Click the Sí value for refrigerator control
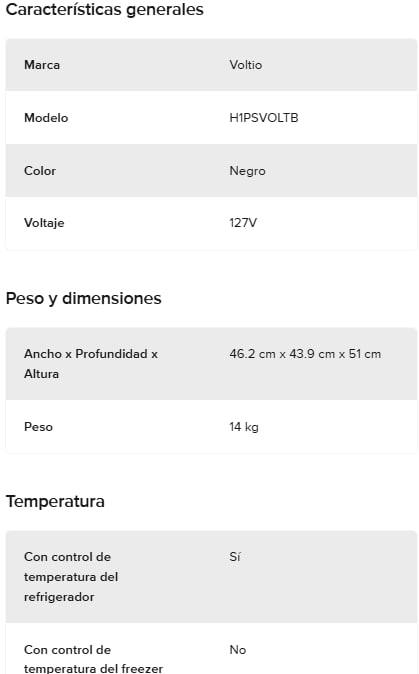Image resolution: width=419 pixels, height=674 pixels. [x=235, y=557]
